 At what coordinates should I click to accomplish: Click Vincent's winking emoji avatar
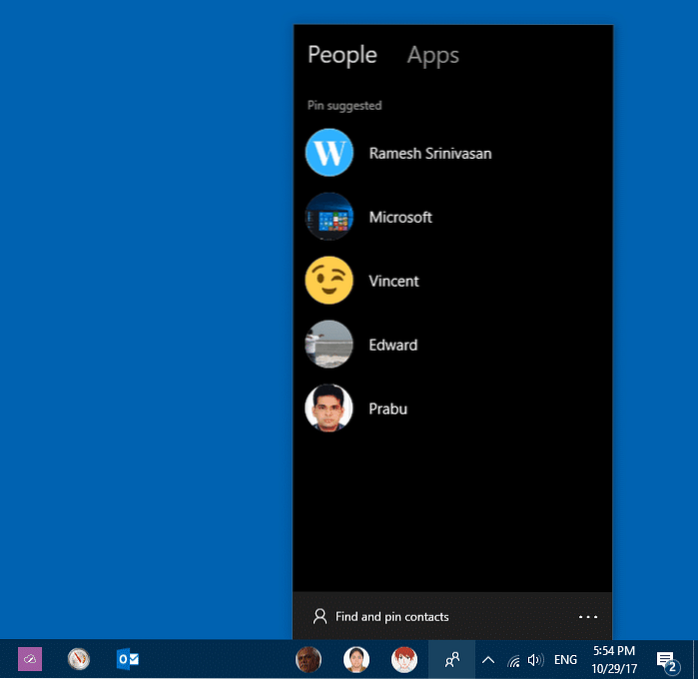(329, 281)
